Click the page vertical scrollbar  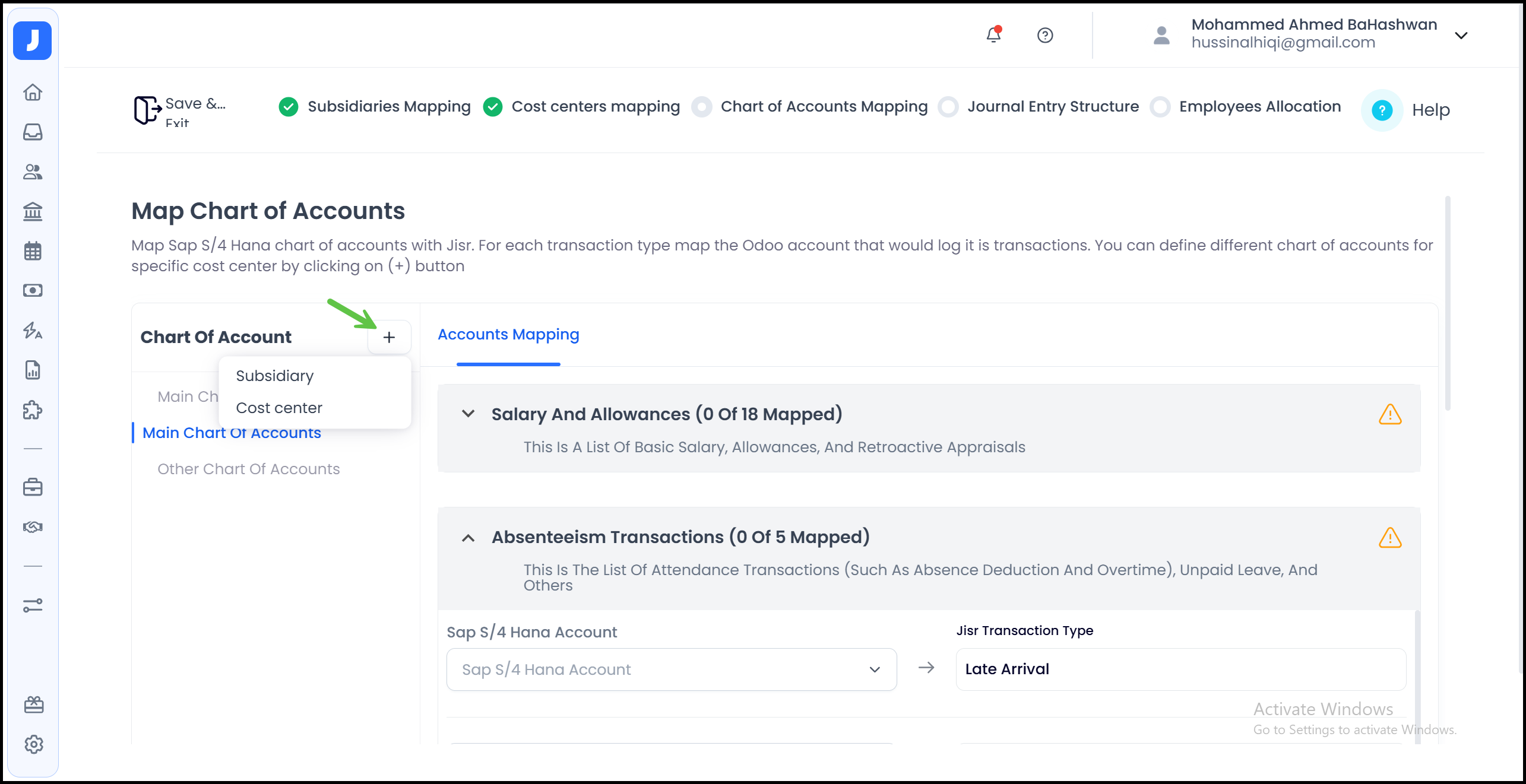click(1448, 303)
